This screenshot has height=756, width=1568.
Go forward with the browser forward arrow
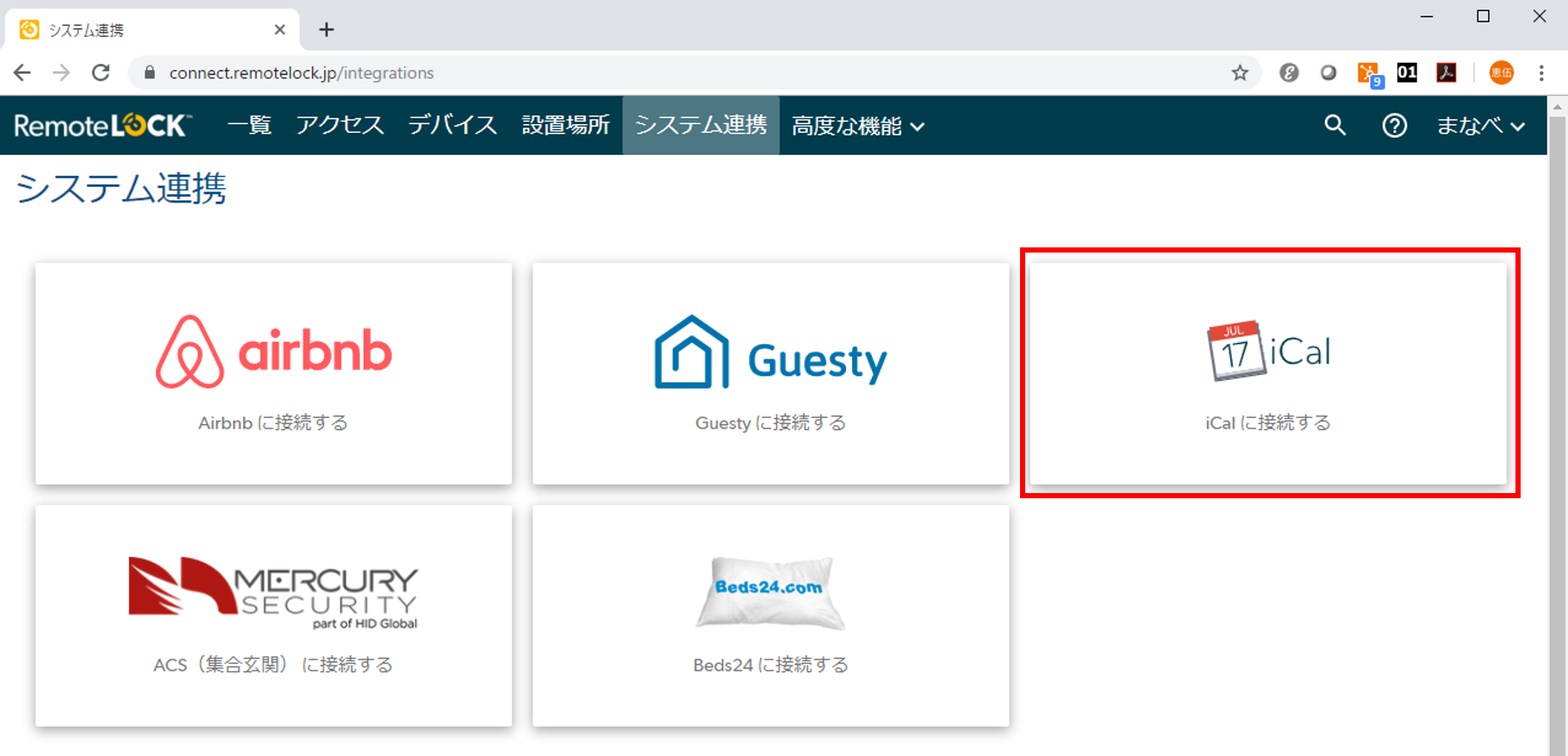click(61, 73)
